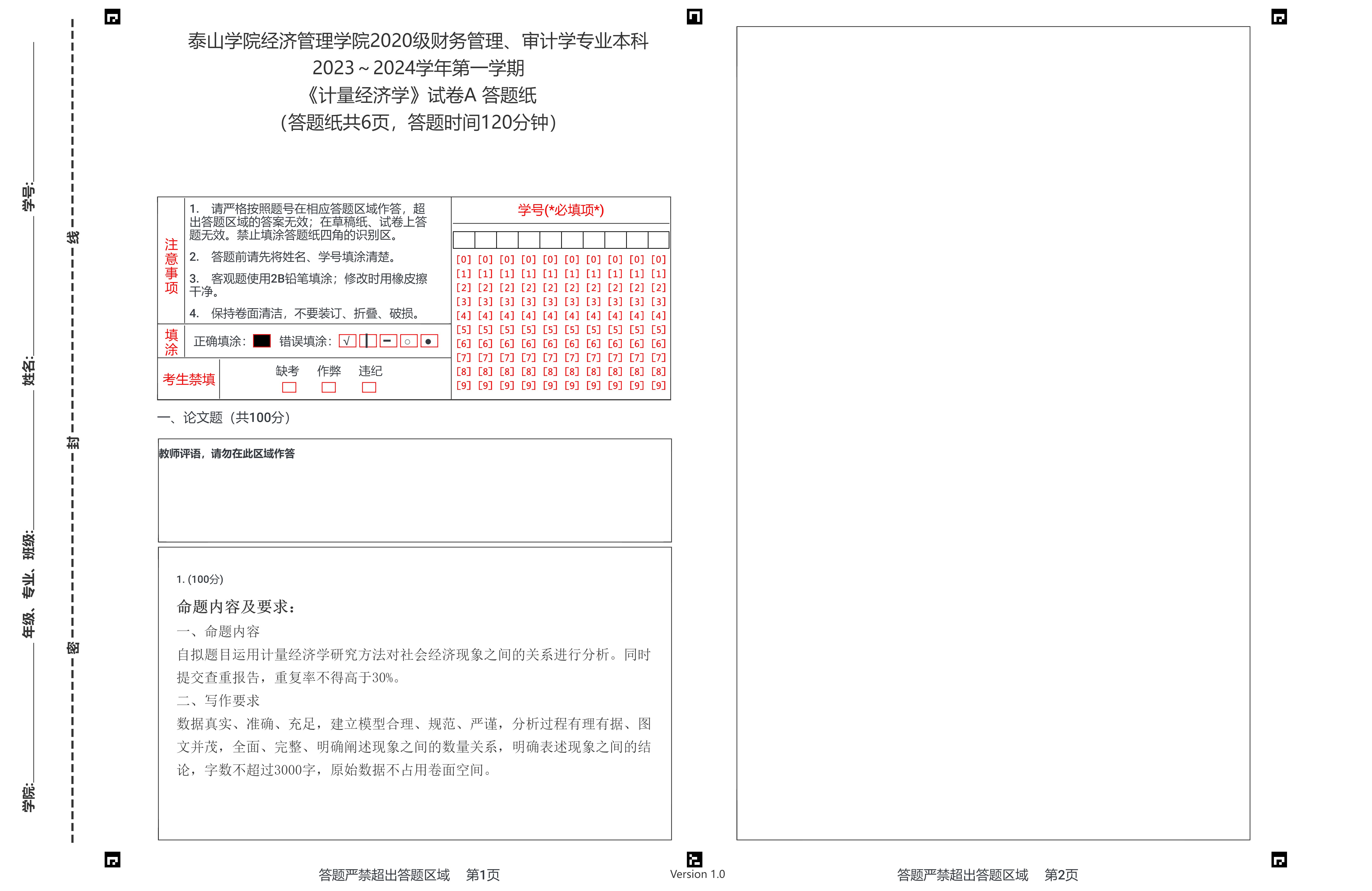Click the vertical-line wrong-fill sample box
The image size is (1372, 891).
tap(368, 341)
